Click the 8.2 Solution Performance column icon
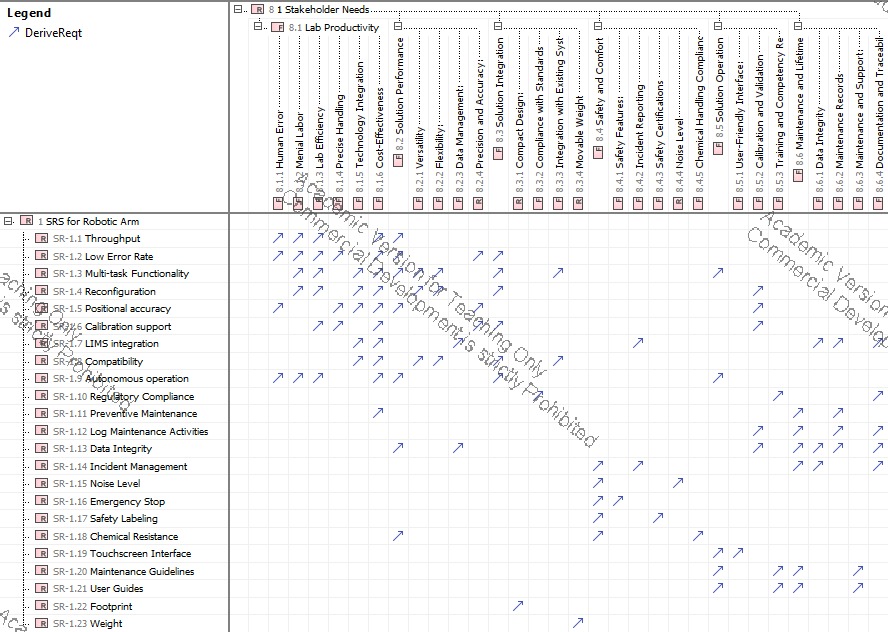The width and height of the screenshot is (888, 632). click(x=398, y=160)
